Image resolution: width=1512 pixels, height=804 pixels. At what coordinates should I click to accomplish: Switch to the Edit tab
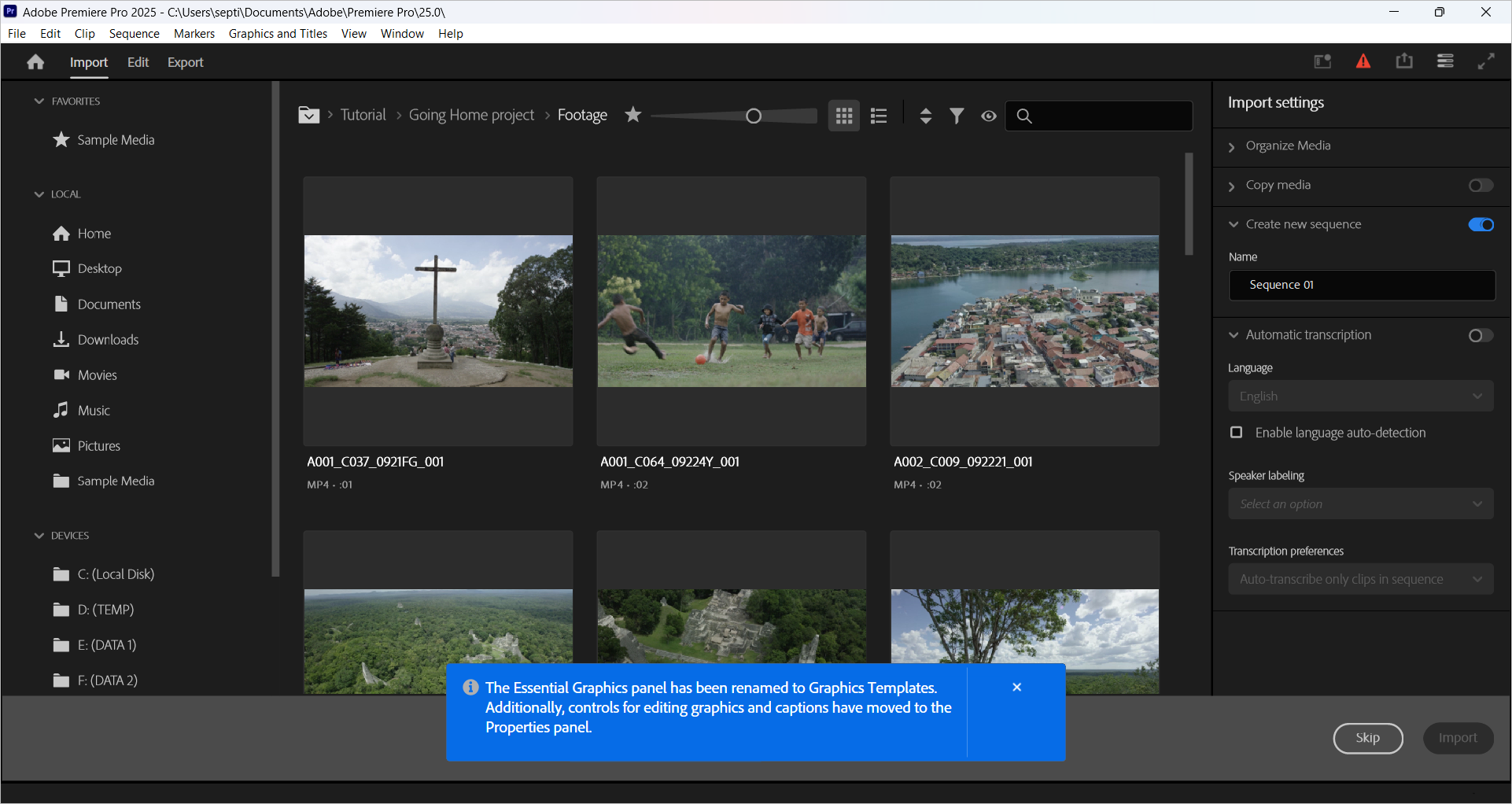(138, 62)
